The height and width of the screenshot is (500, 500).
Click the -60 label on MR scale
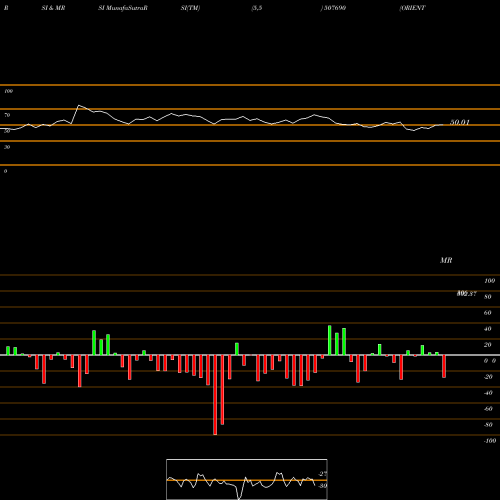pyautogui.click(x=488, y=409)
